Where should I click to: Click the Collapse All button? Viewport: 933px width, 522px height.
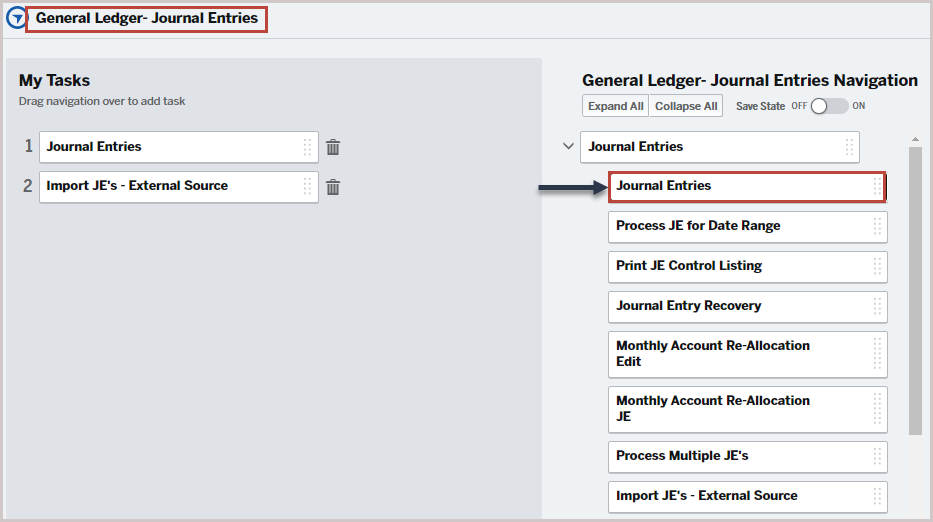pos(686,106)
